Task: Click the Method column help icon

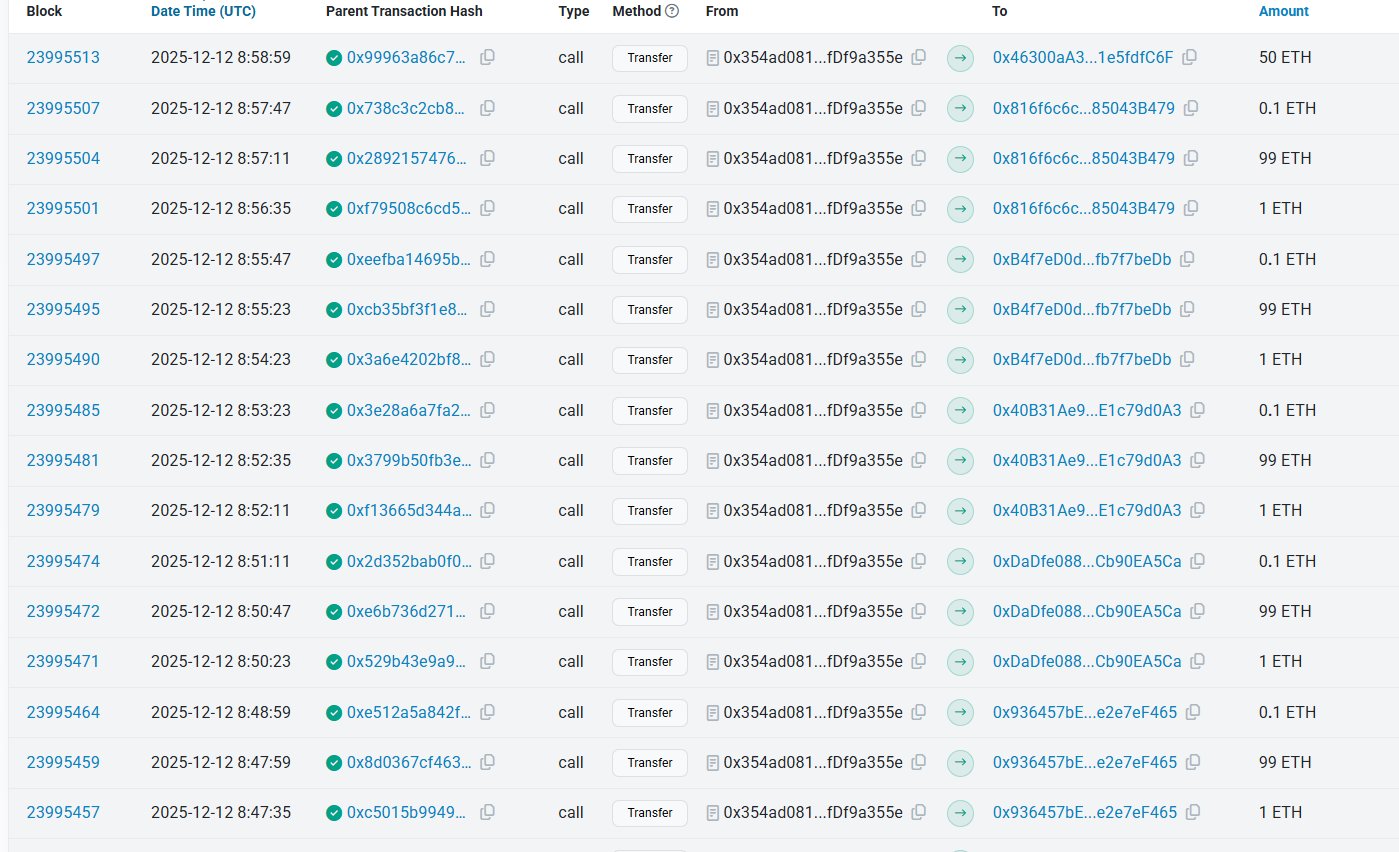Action: 672,11
